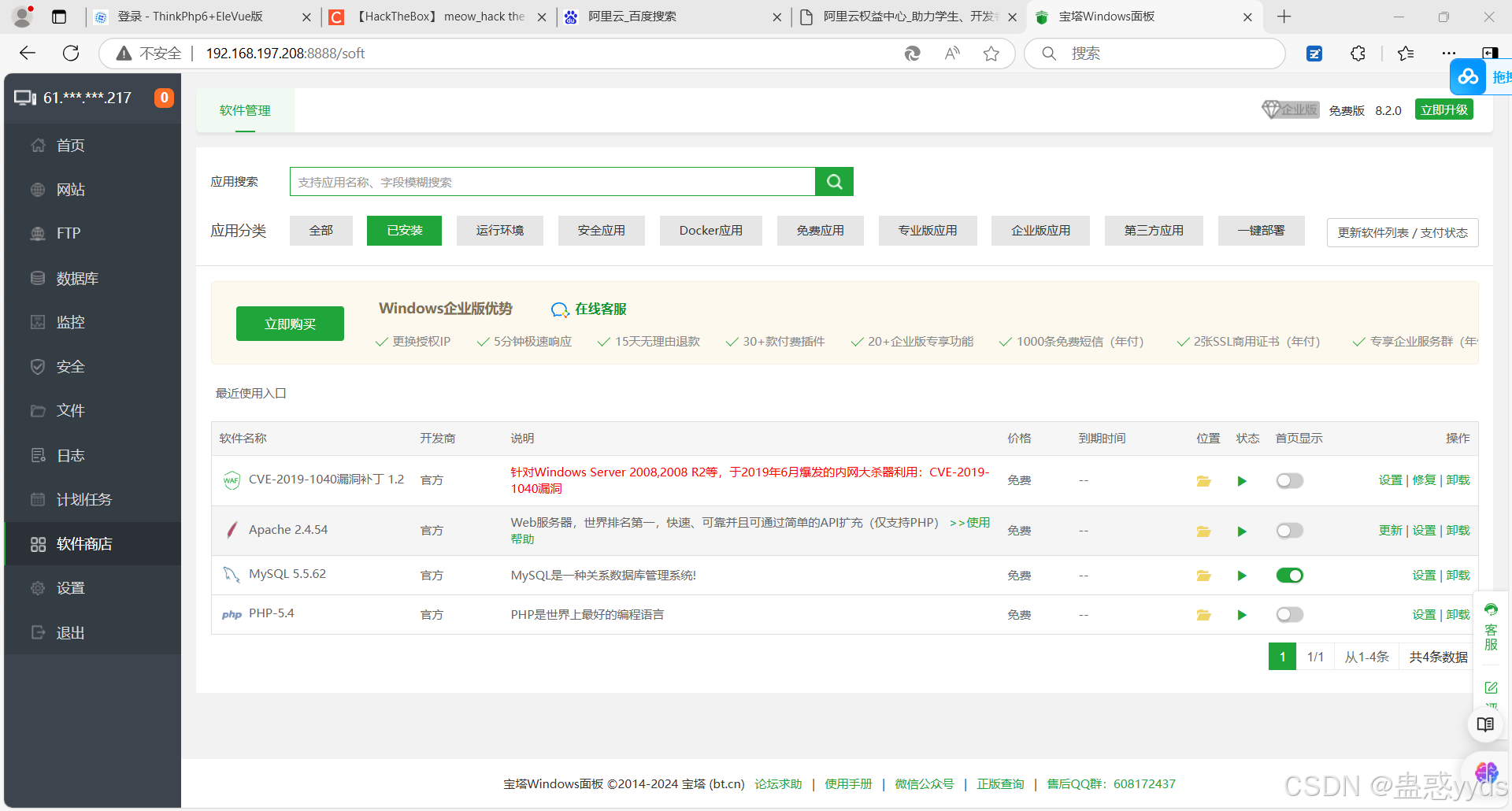Viewport: 1512px width, 811px height.
Task: Open the browser extensions icon
Action: coord(1358,54)
